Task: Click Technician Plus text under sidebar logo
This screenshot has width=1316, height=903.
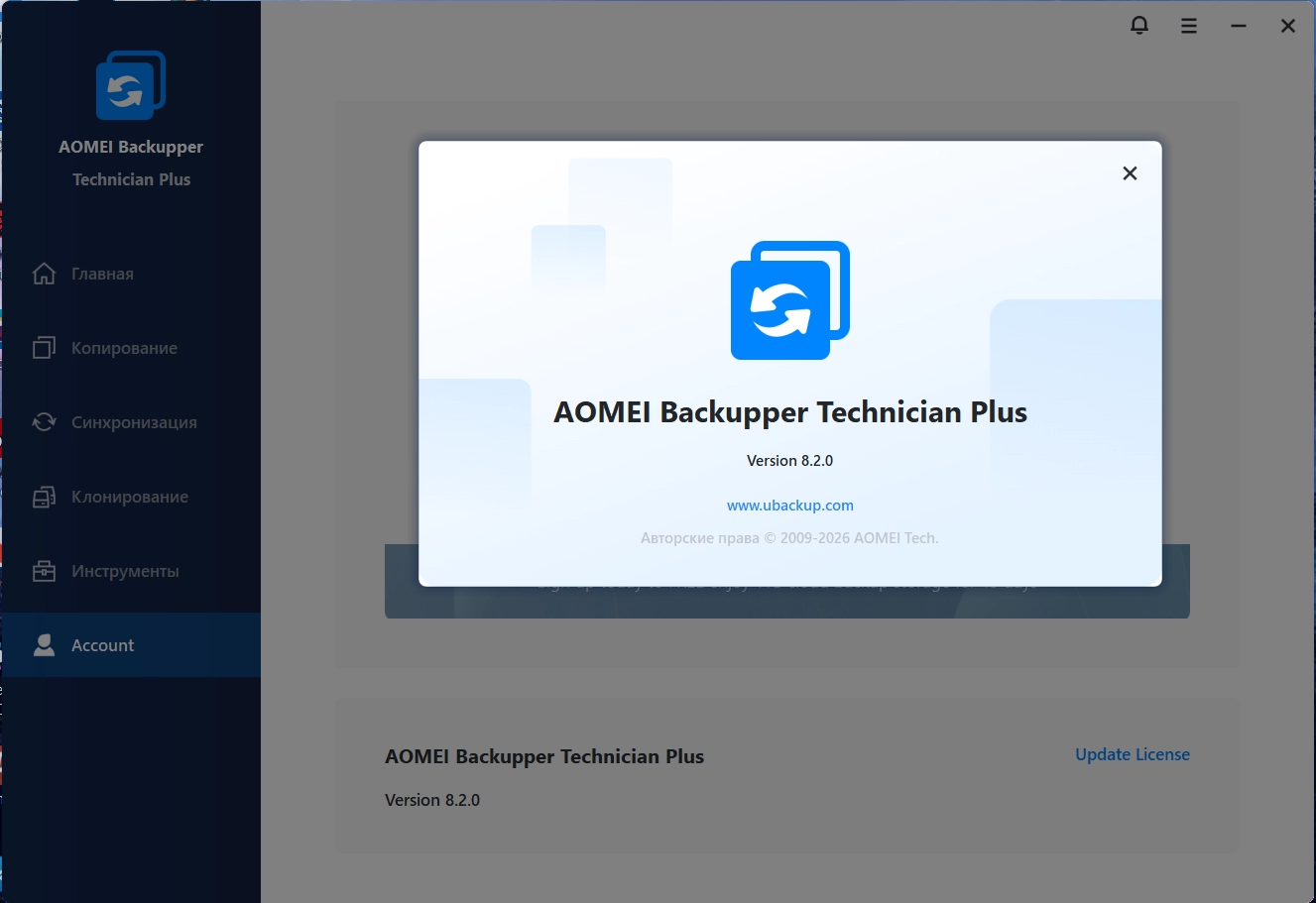Action: 132,179
